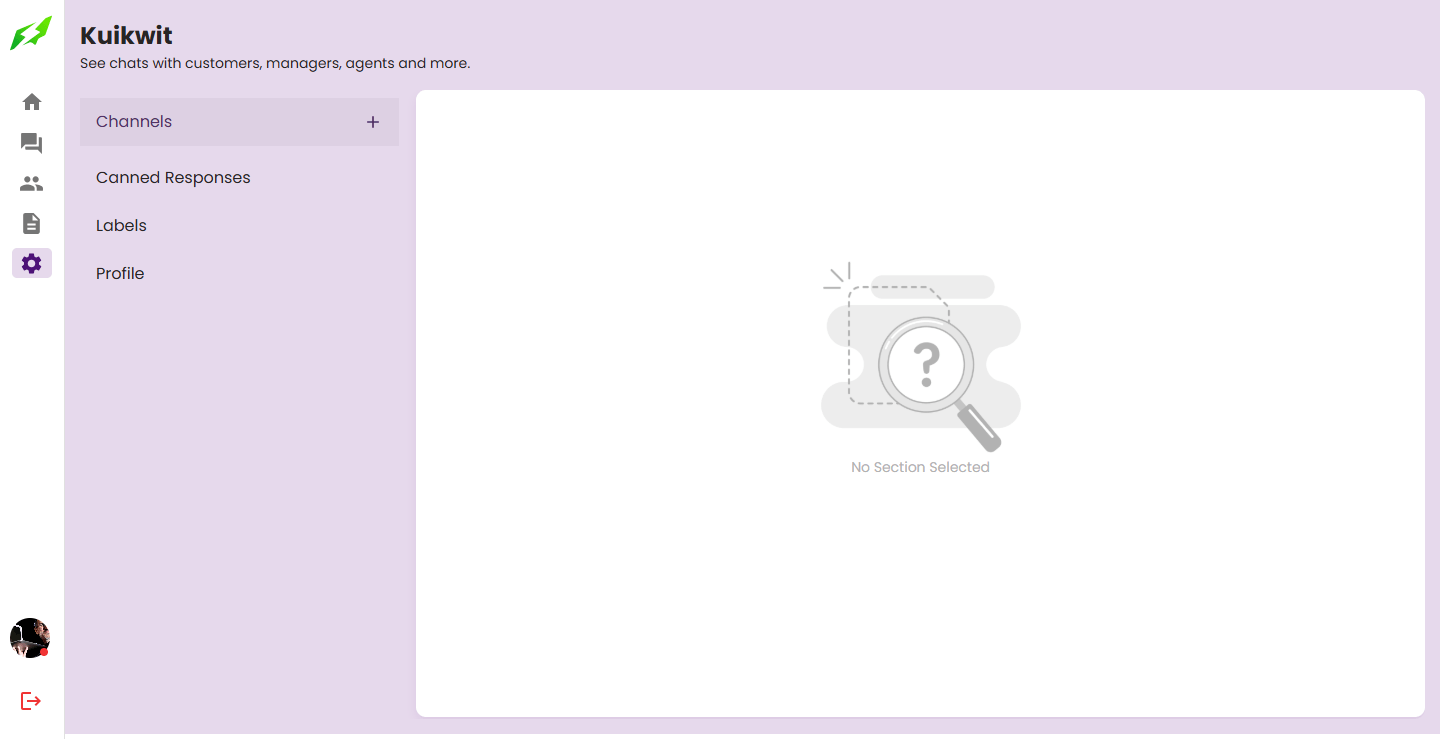Select the settings gear icon

click(32, 263)
